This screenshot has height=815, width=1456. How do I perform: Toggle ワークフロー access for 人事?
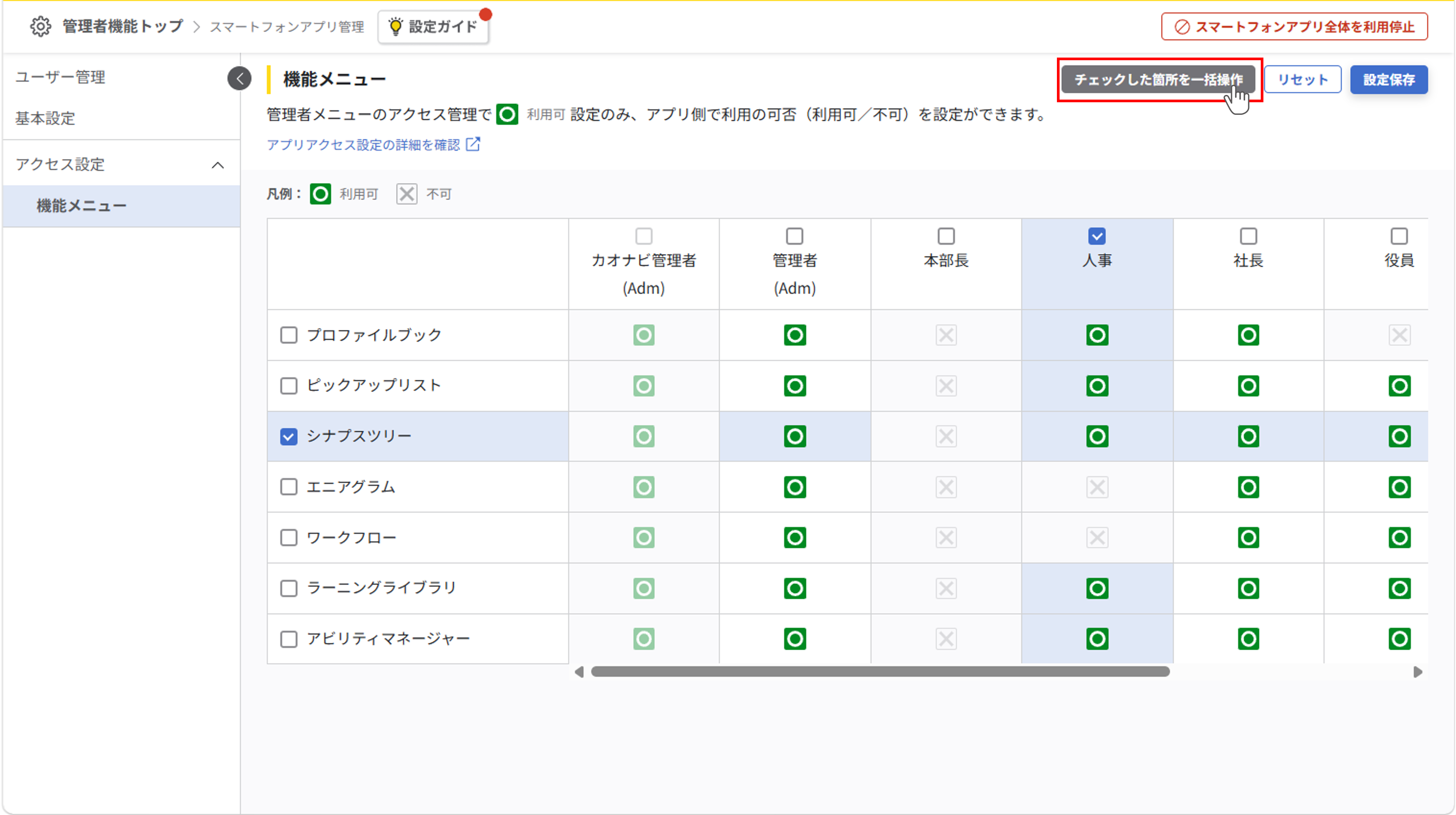point(1097,537)
